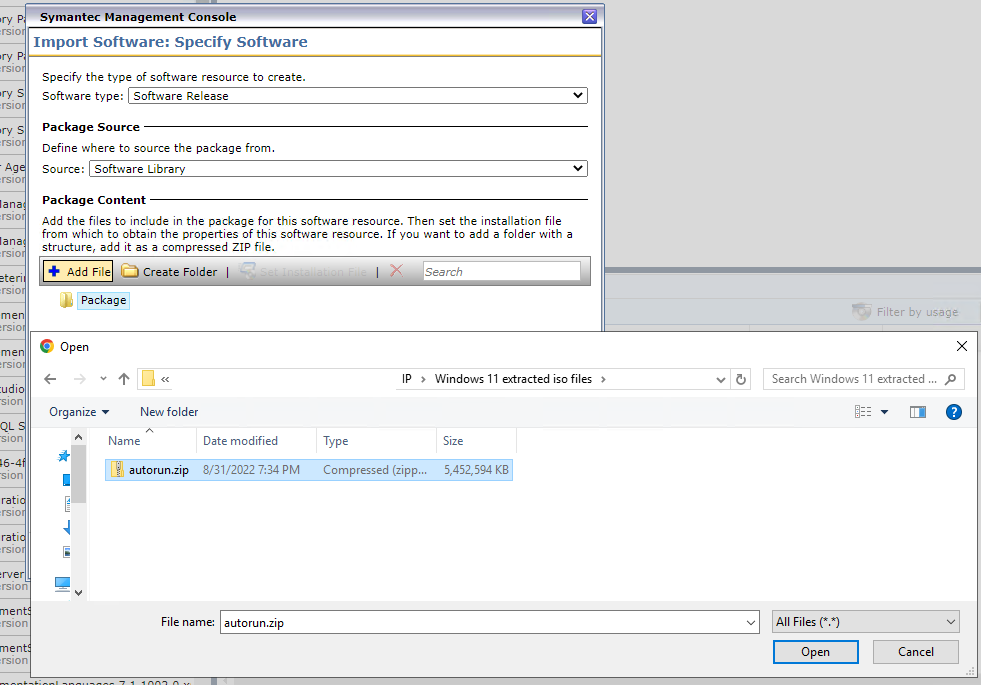Click the address bar folder icon

tap(148, 379)
